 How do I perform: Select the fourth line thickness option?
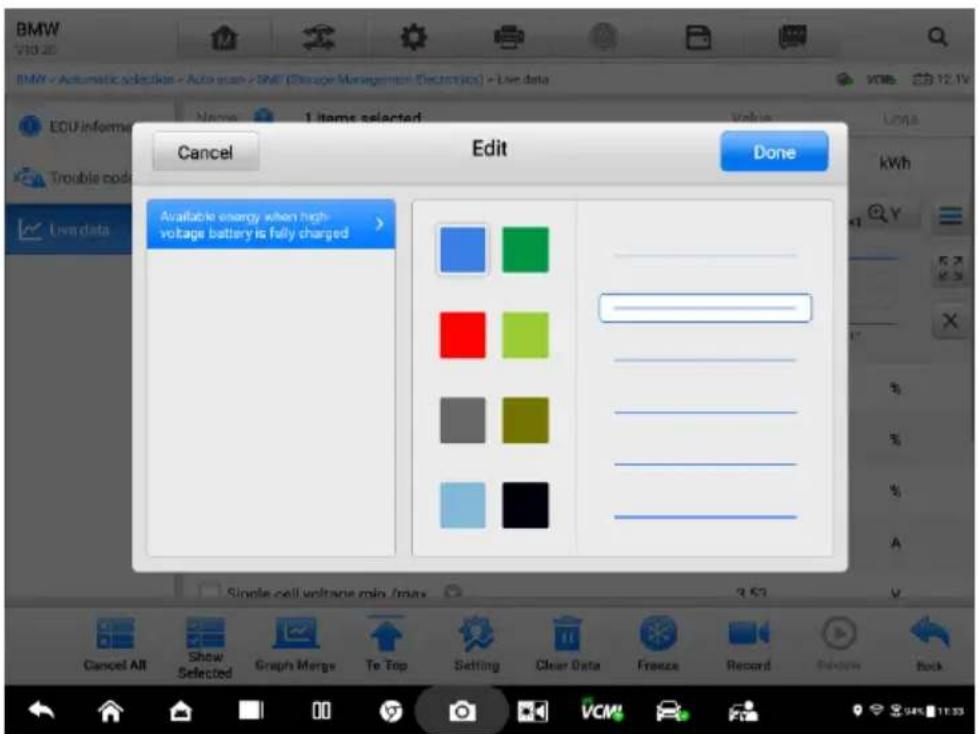click(x=705, y=412)
